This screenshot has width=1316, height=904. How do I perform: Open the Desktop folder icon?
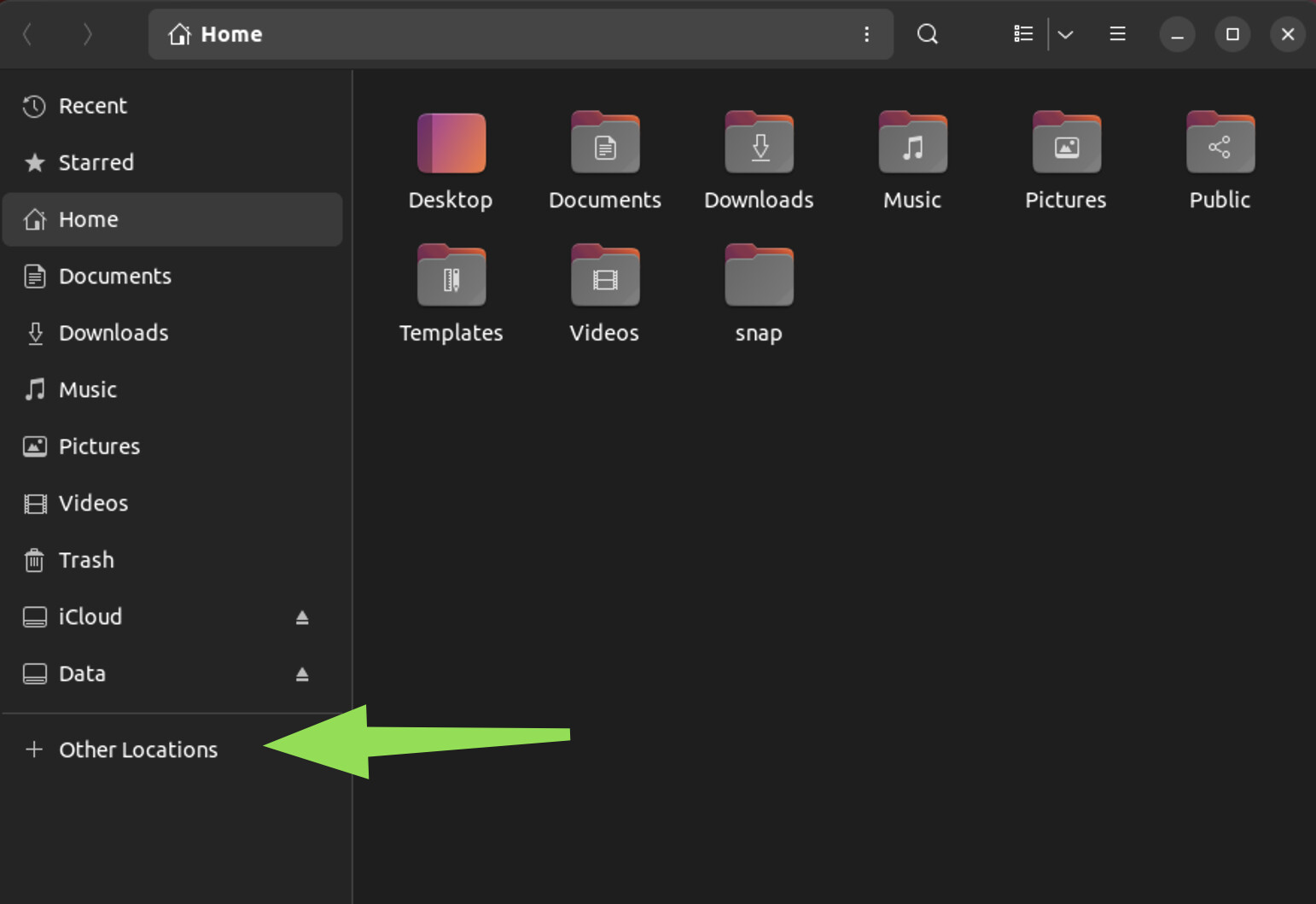click(x=451, y=143)
